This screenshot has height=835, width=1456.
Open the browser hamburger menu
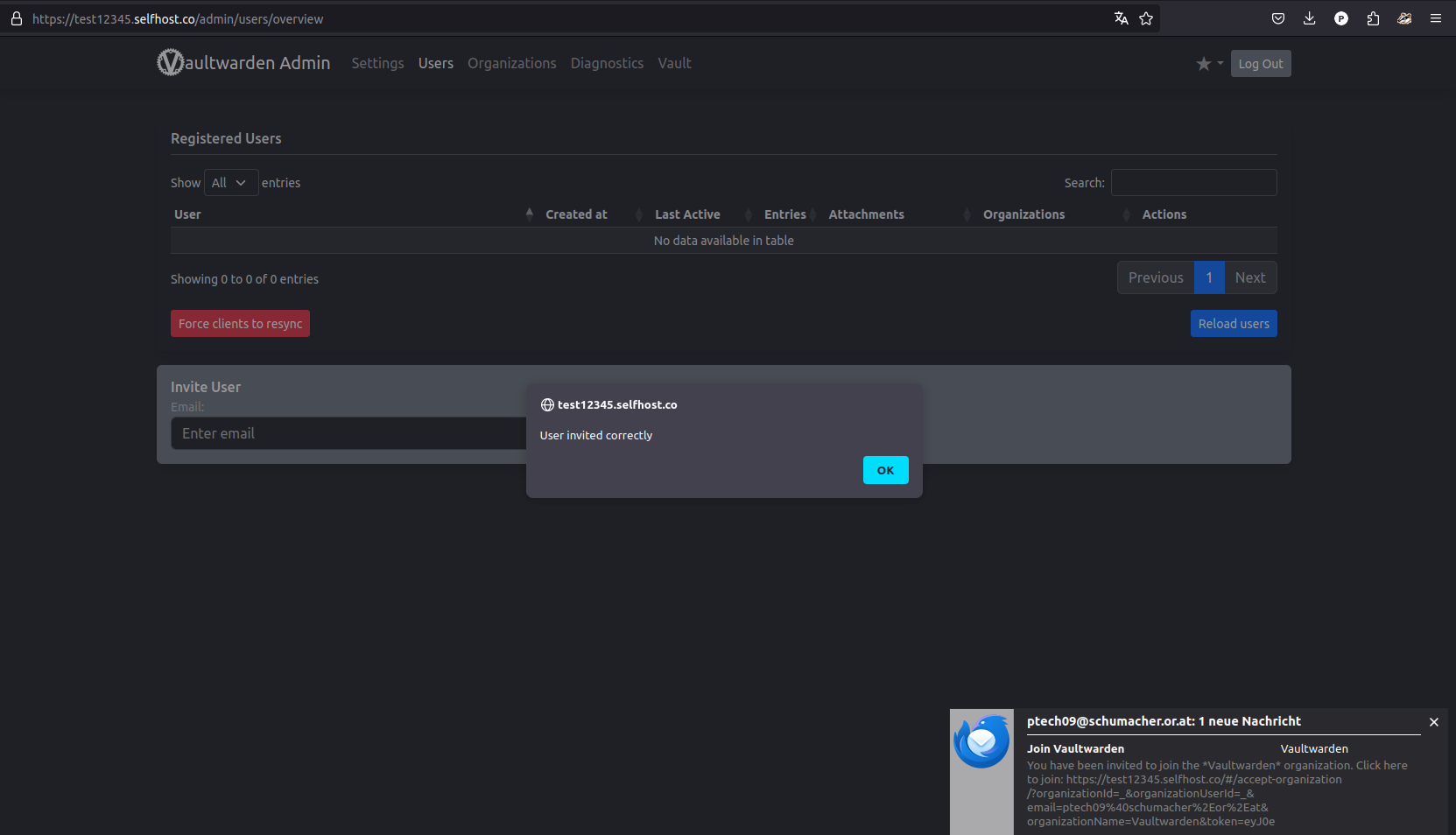(1436, 18)
